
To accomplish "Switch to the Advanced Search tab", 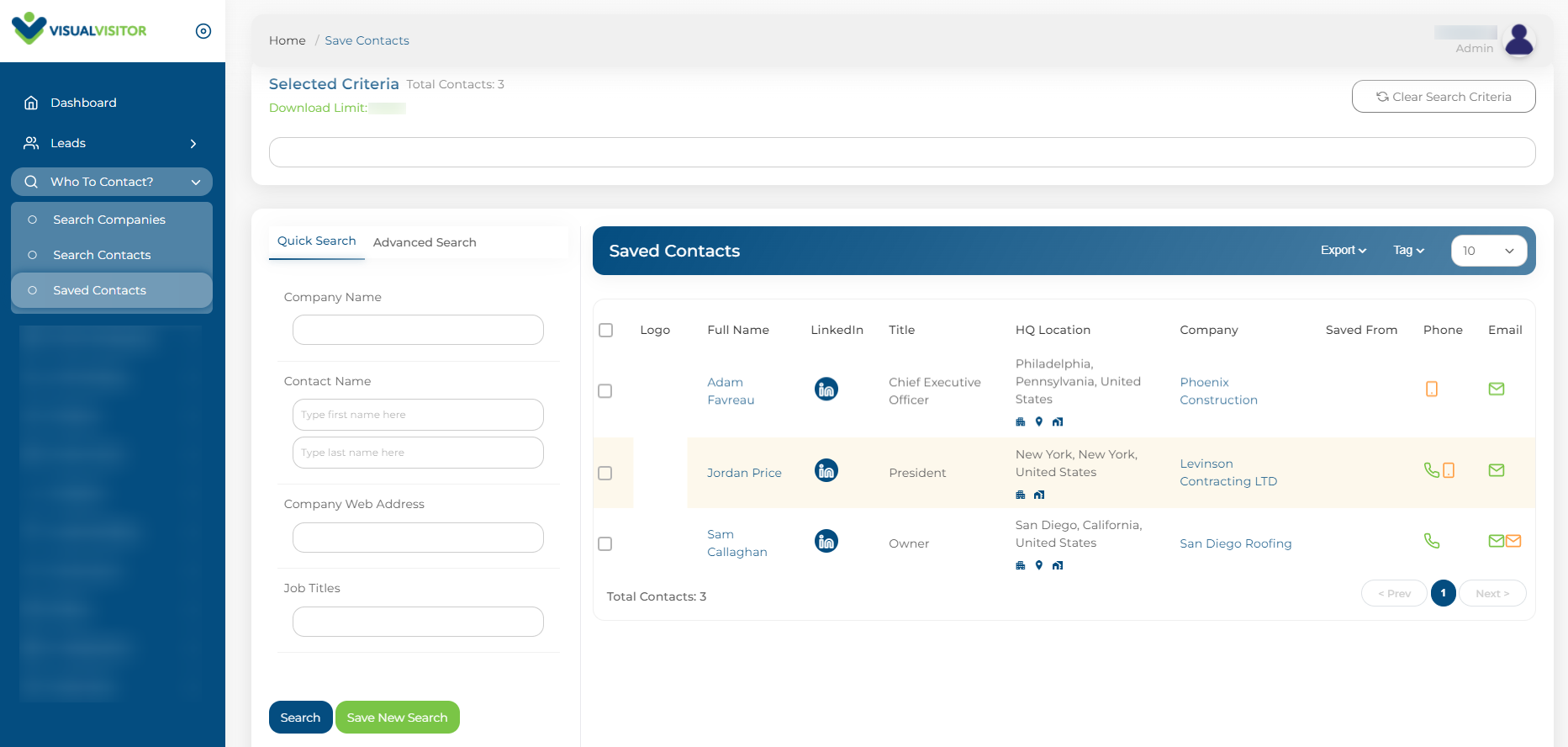I will (425, 242).
